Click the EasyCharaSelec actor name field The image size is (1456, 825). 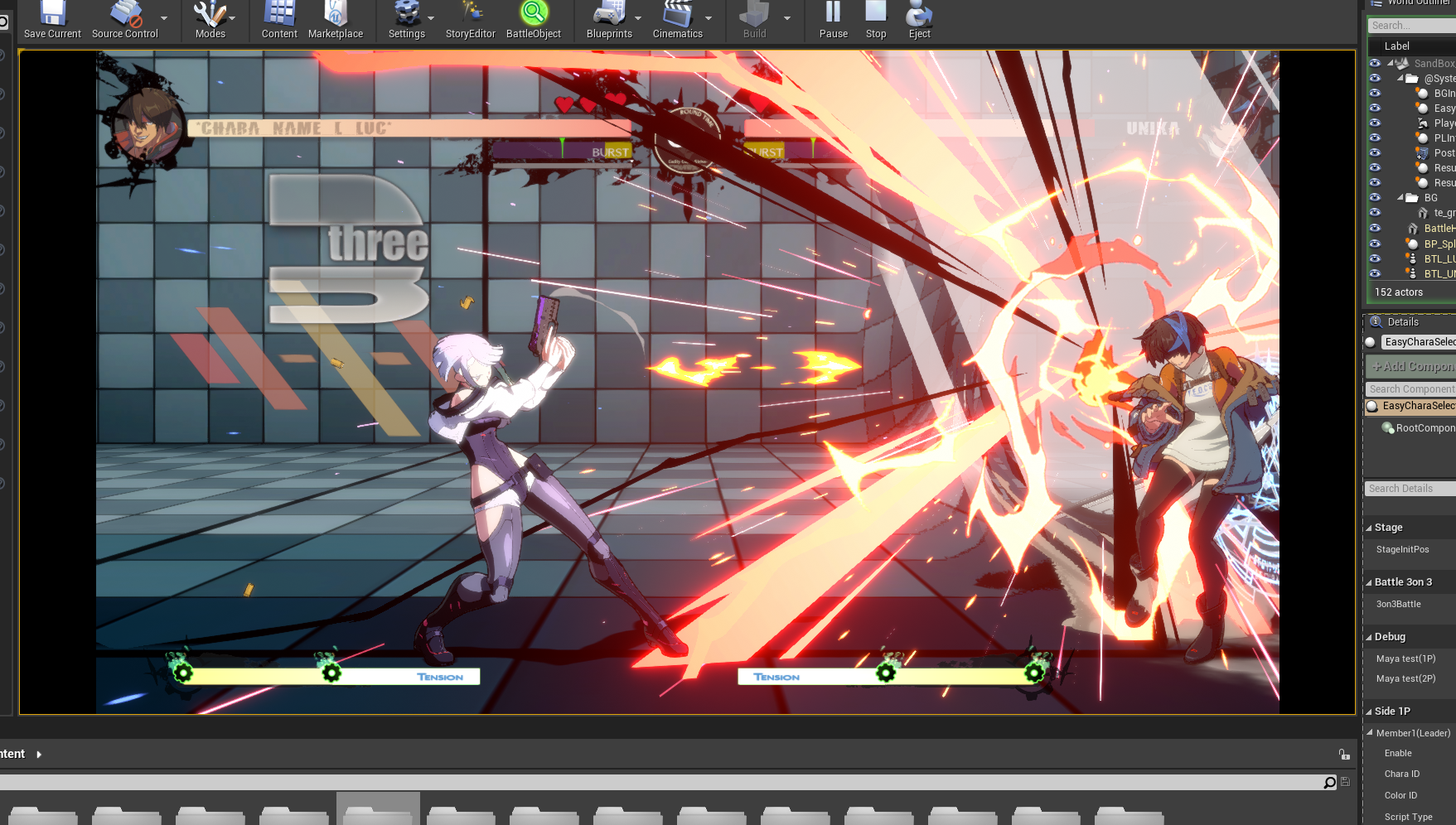pyautogui.click(x=1419, y=342)
